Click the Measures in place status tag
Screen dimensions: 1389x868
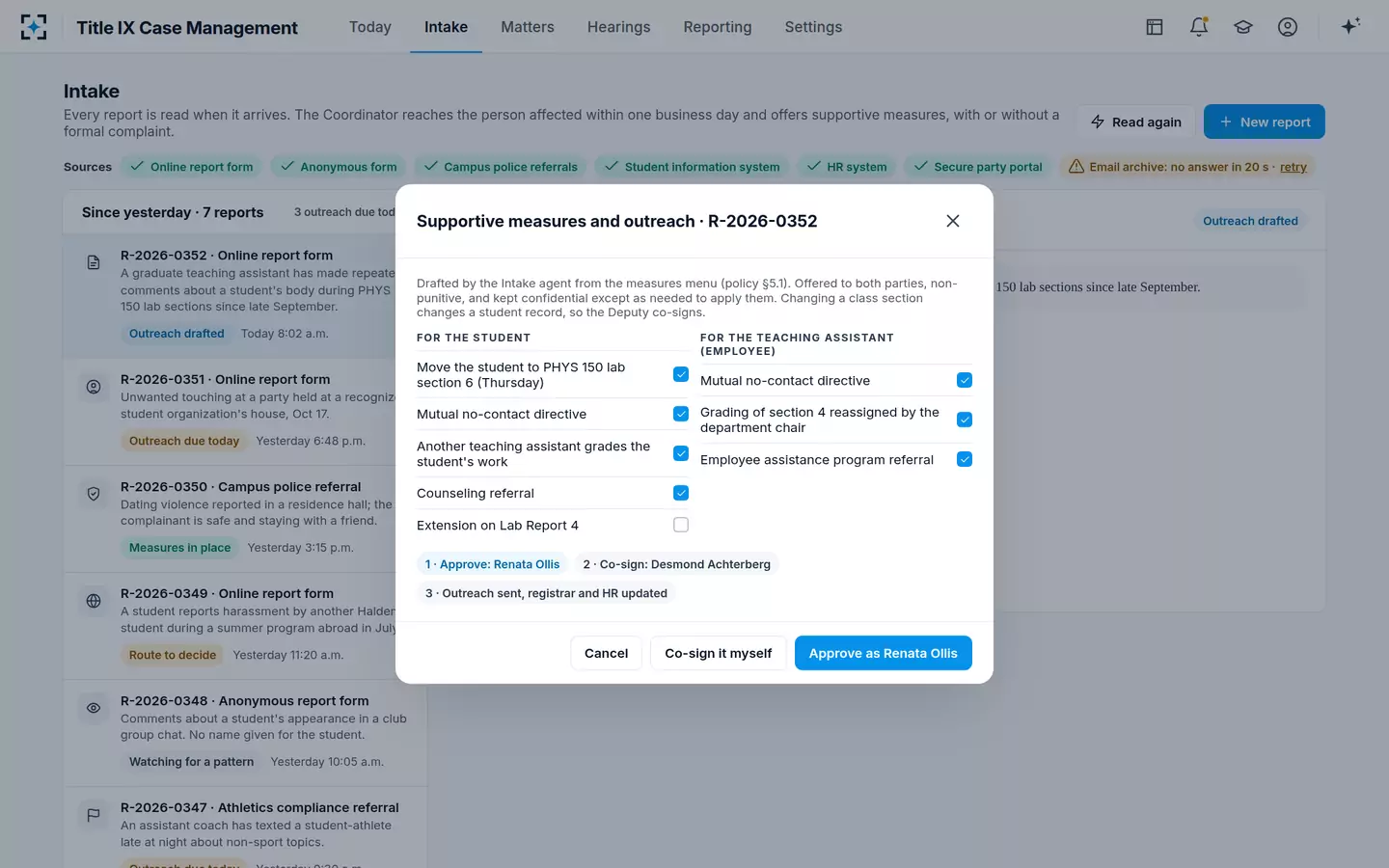click(x=180, y=548)
